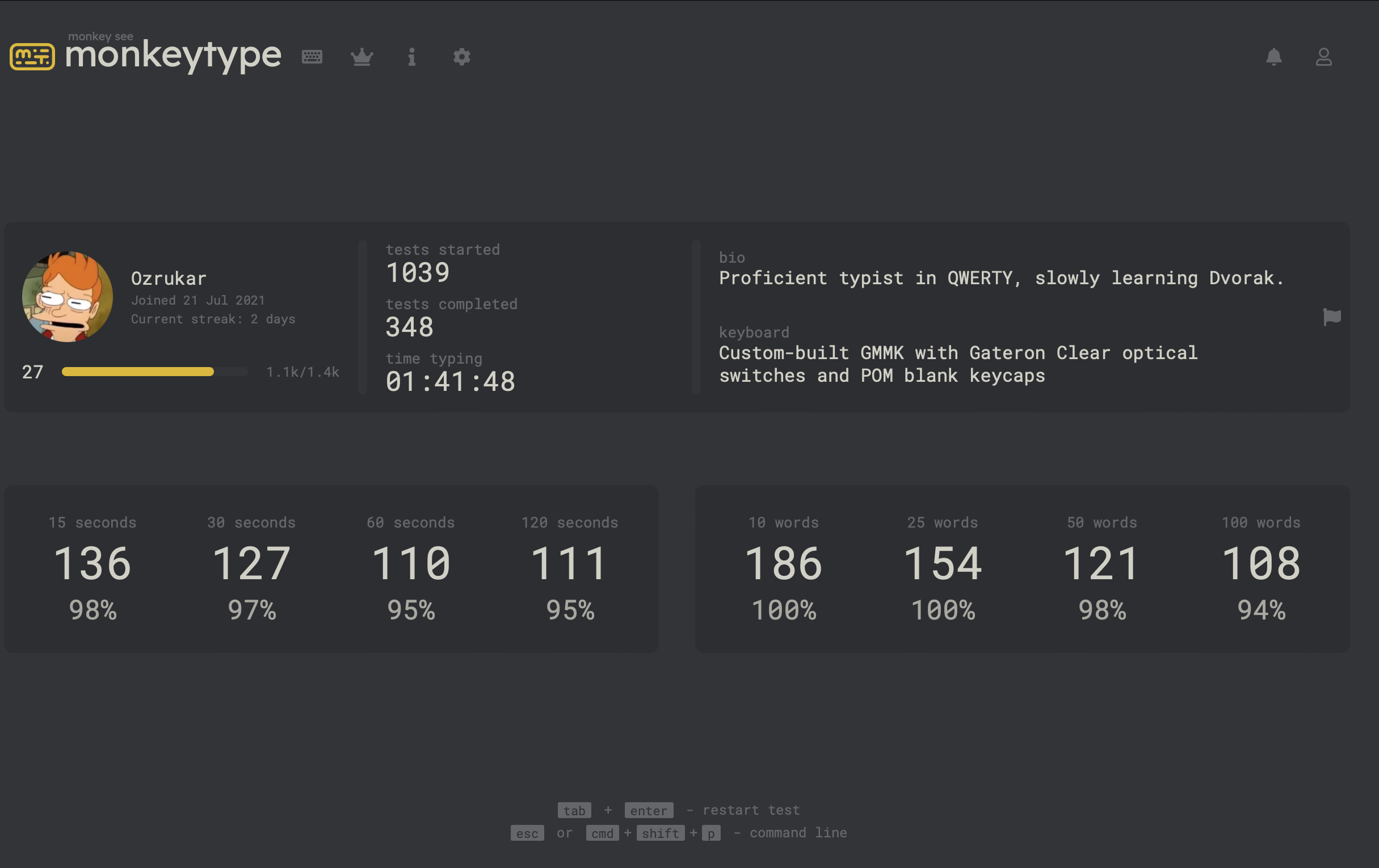The width and height of the screenshot is (1379, 868).
Task: Click the username Ozrukar
Action: [x=169, y=278]
